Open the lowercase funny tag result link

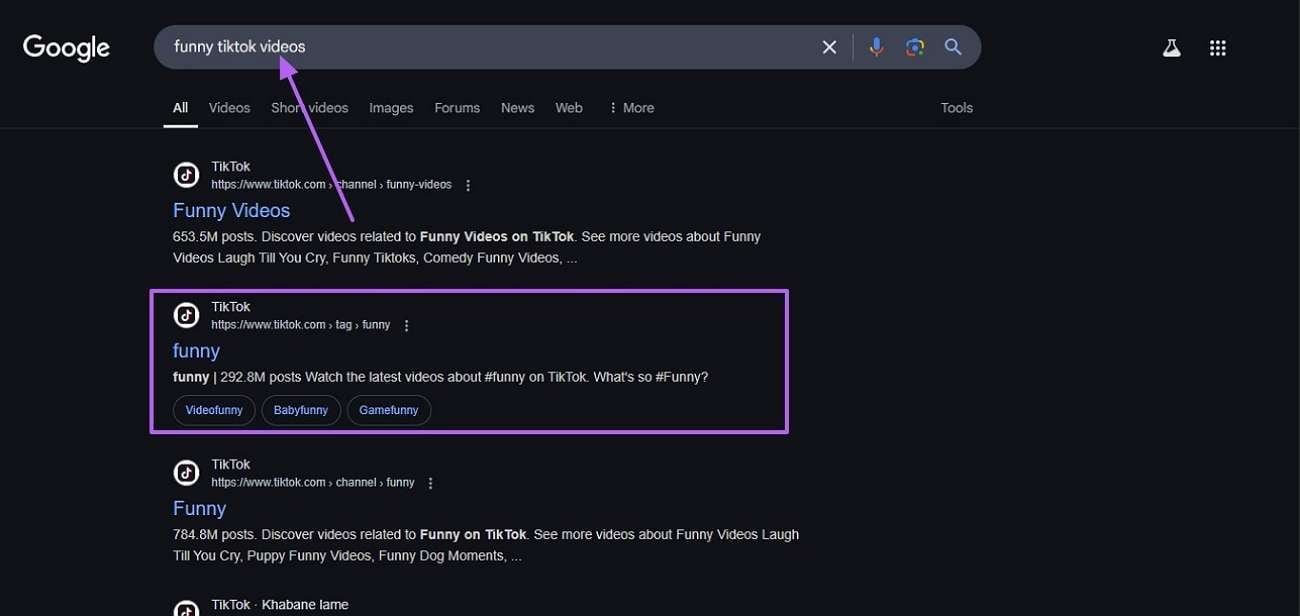196,351
